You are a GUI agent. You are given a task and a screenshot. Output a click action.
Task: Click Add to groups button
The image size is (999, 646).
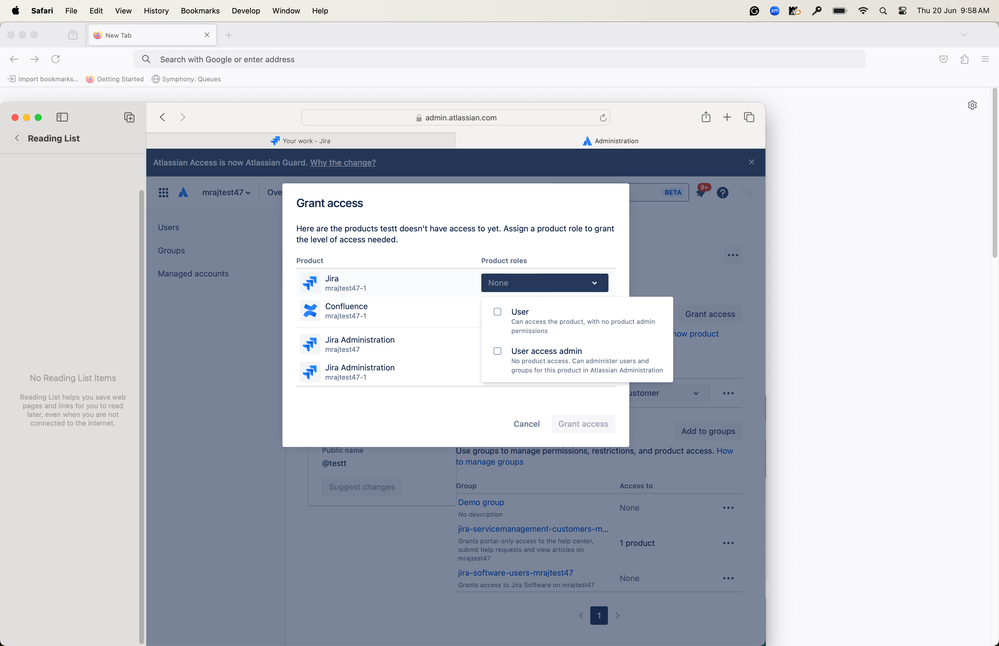point(708,431)
